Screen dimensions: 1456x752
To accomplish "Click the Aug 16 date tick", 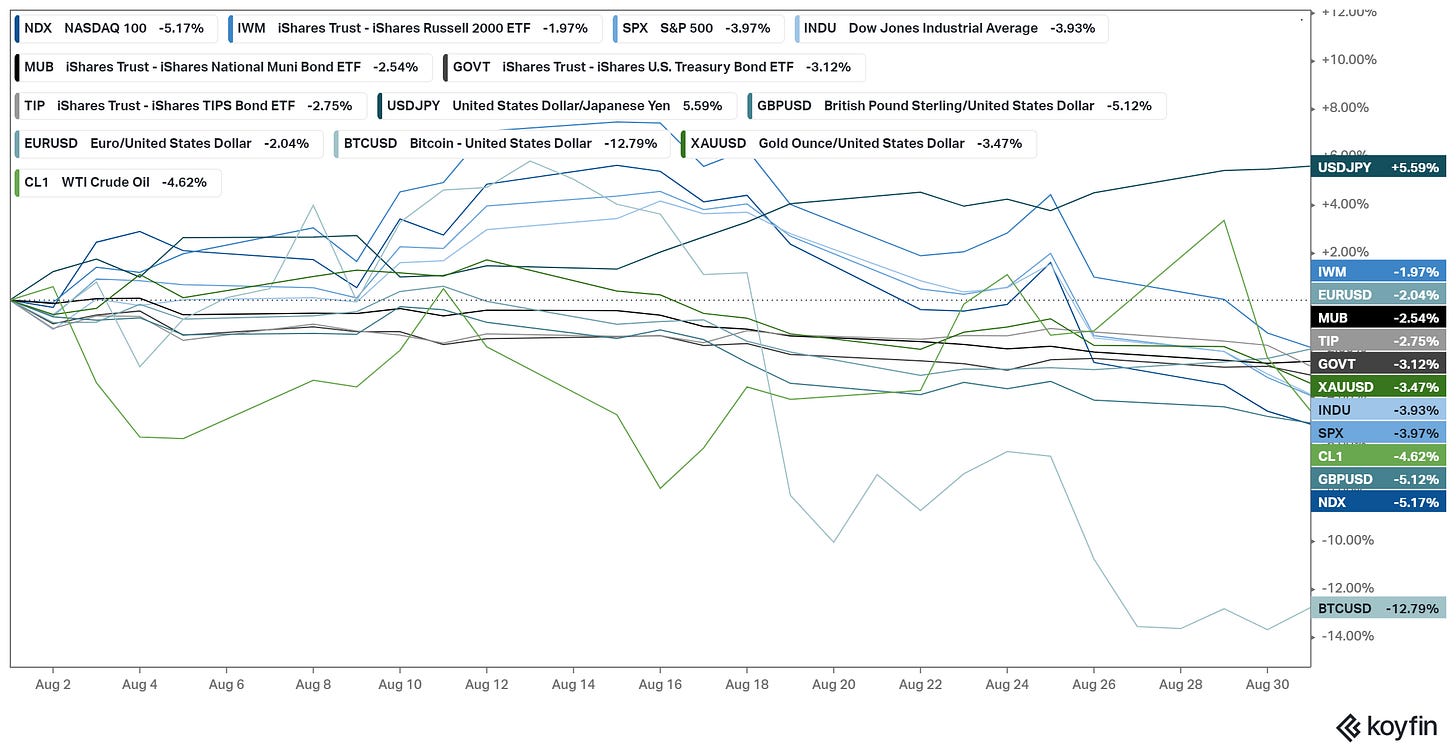I will pyautogui.click(x=659, y=684).
